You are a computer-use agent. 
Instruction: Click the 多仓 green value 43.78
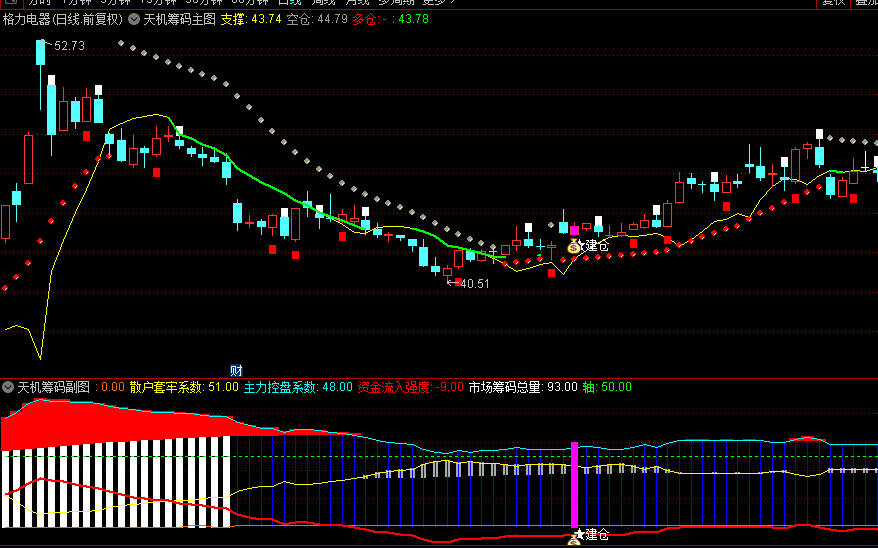(413, 19)
